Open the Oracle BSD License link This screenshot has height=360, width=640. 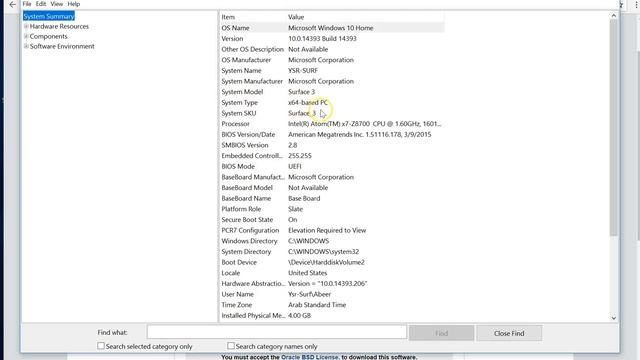click(309, 357)
